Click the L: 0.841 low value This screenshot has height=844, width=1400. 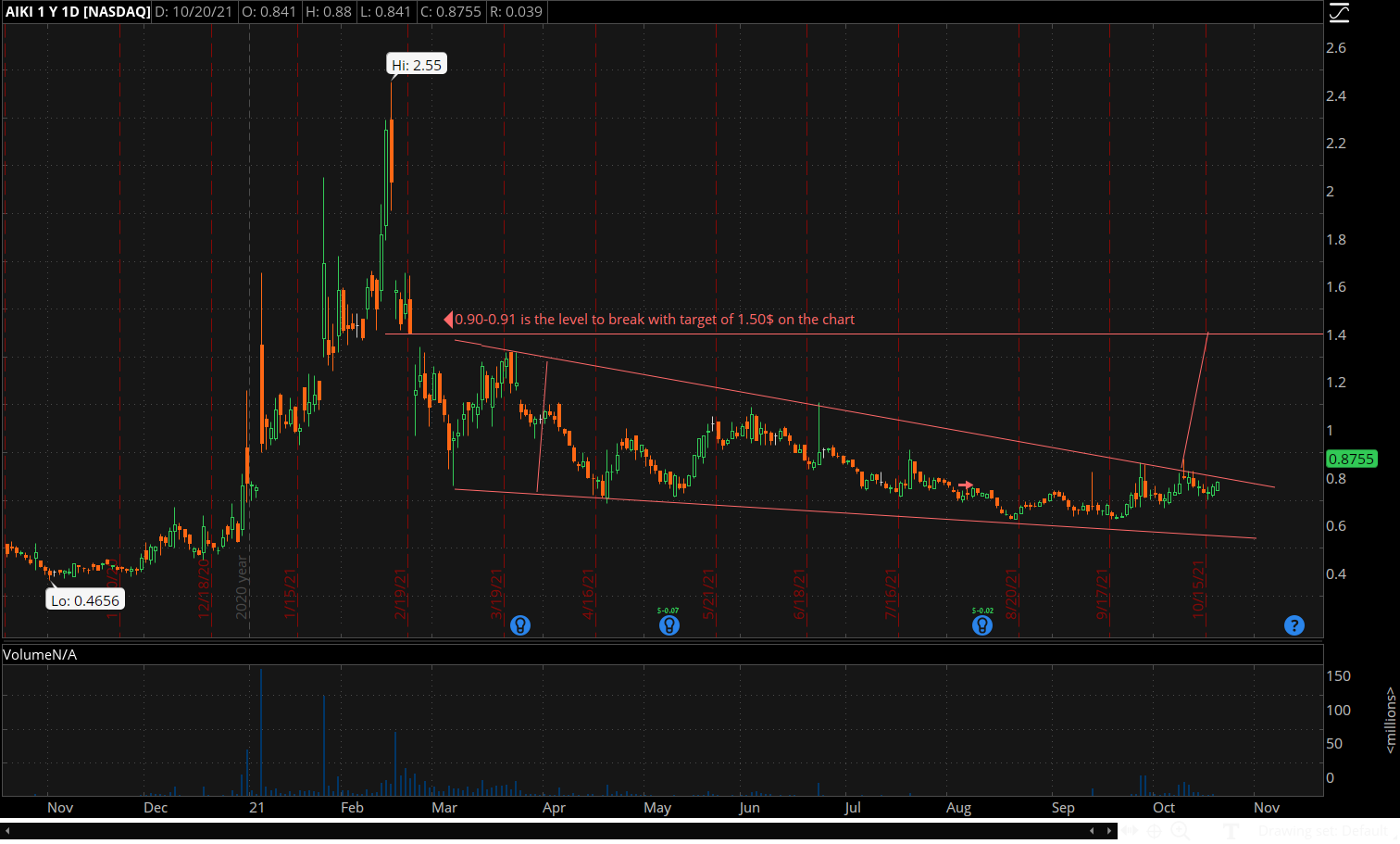click(385, 12)
